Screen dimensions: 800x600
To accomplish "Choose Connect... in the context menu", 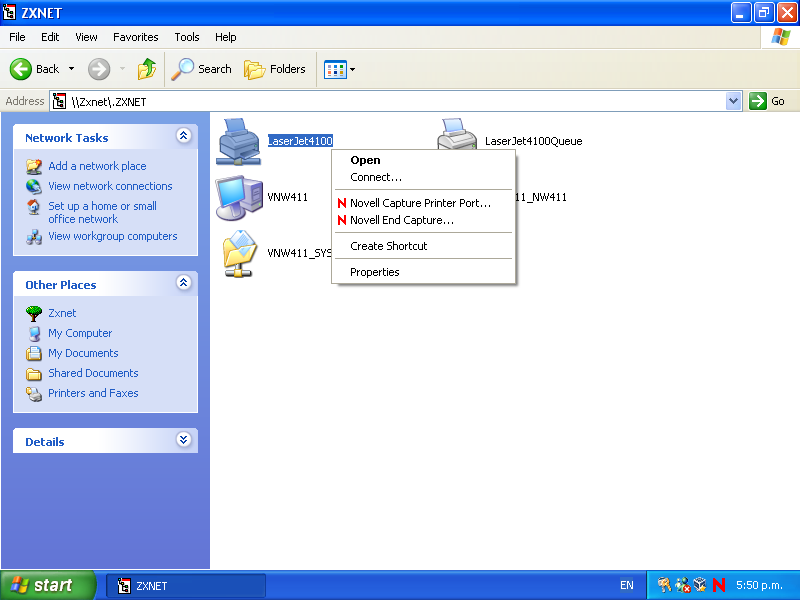I will 423,178.
